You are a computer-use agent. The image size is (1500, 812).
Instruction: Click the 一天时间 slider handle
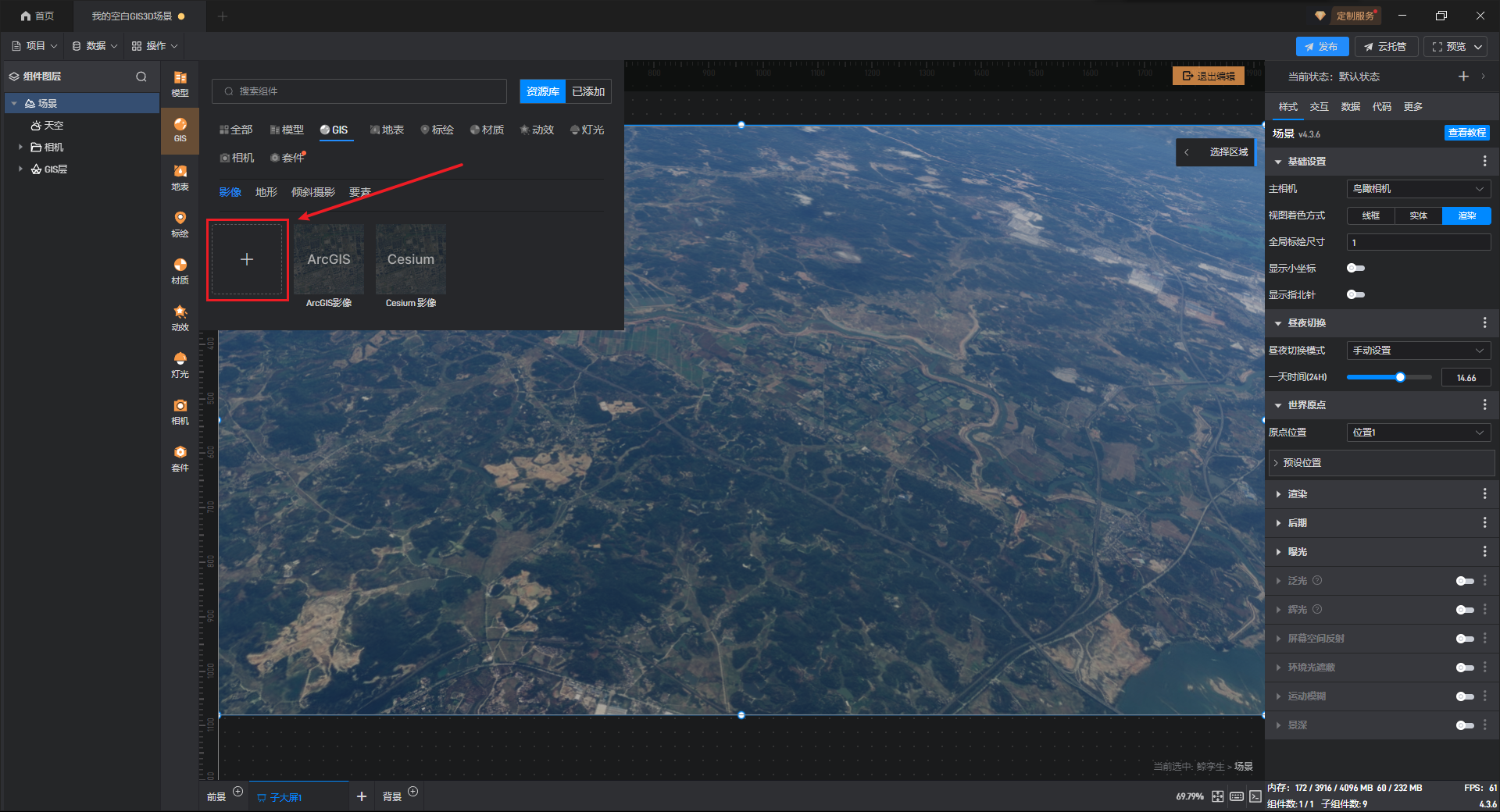(x=1400, y=377)
